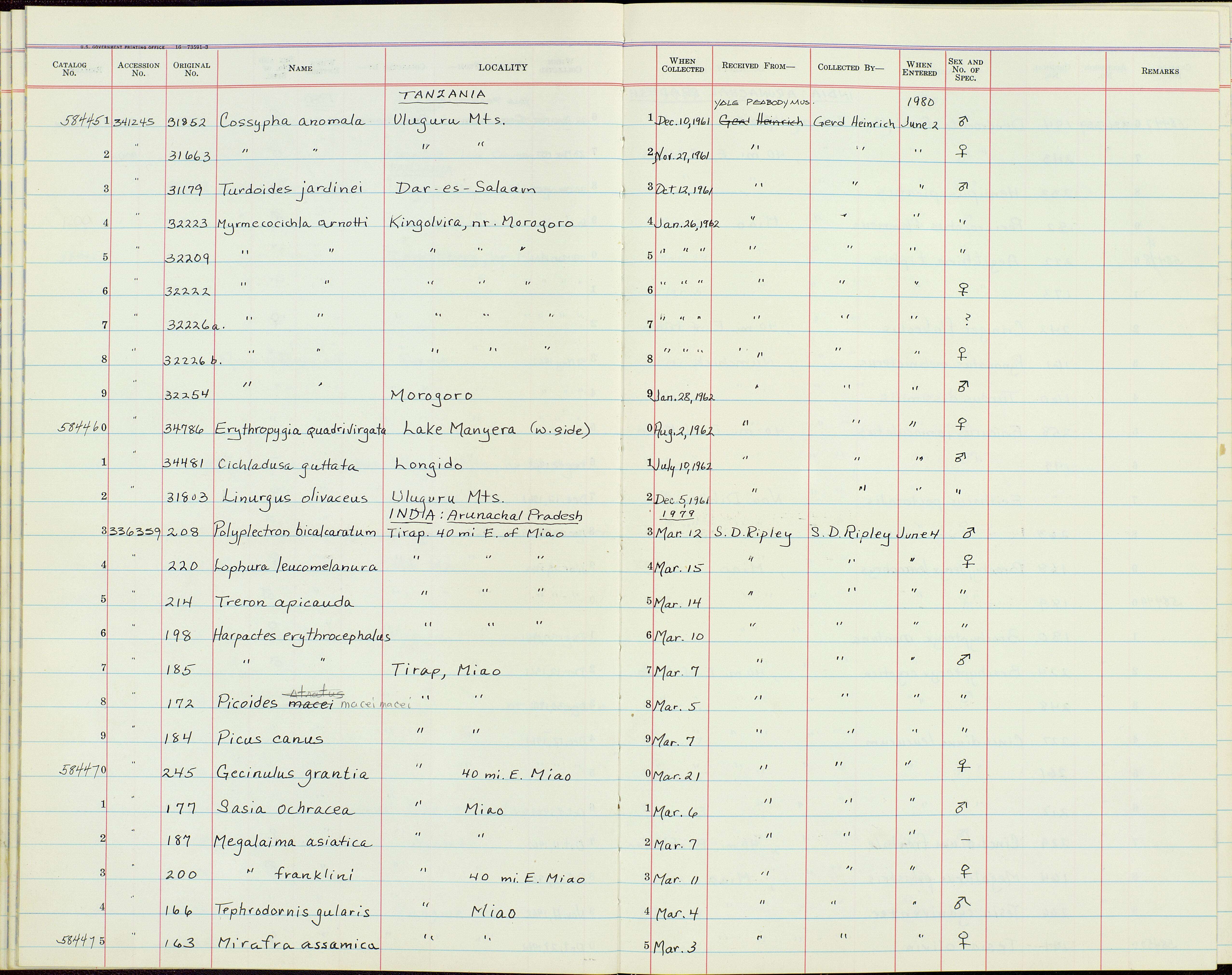Select the 'Remarks' column header
This screenshot has width=1232, height=975.
point(1160,71)
